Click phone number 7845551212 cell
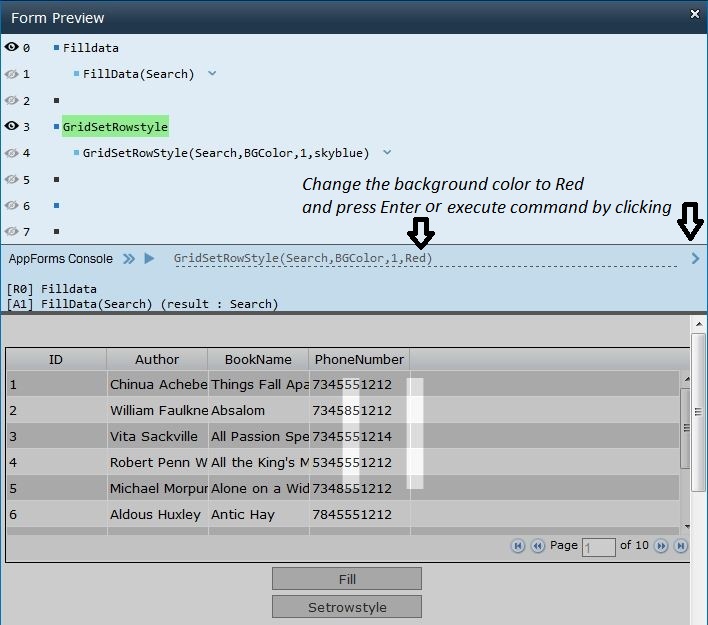The height and width of the screenshot is (625, 708). click(360, 514)
